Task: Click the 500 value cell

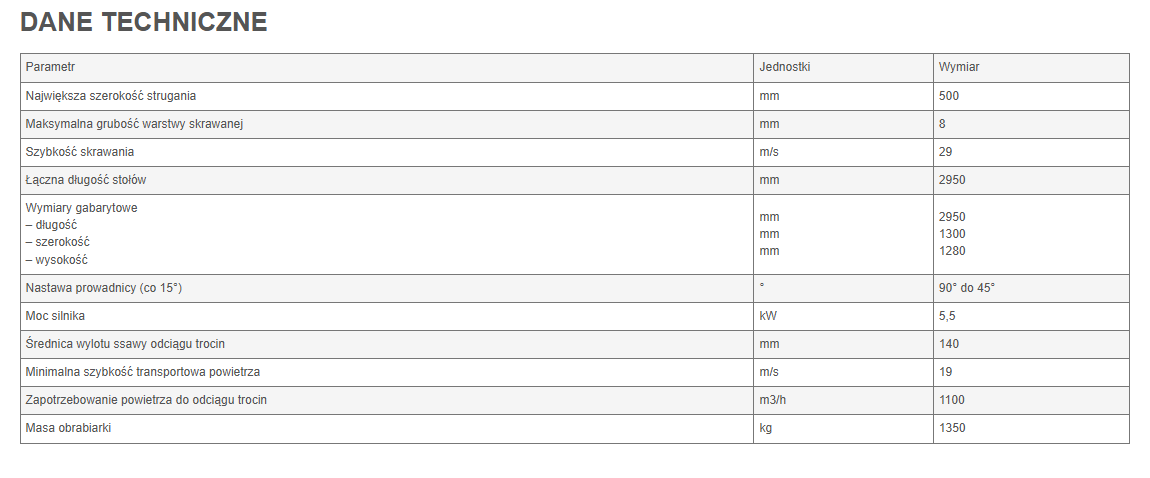Action: [x=949, y=96]
